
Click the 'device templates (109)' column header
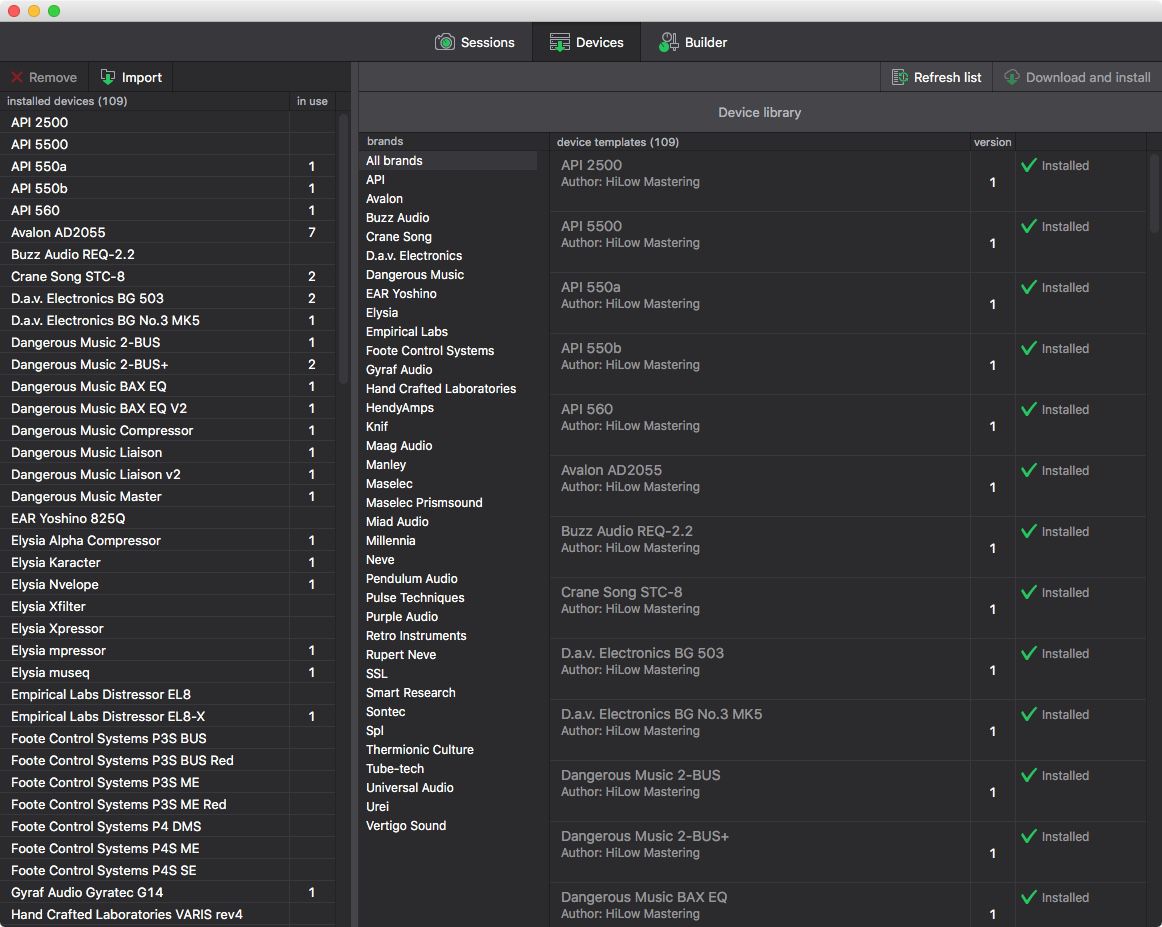coord(760,142)
